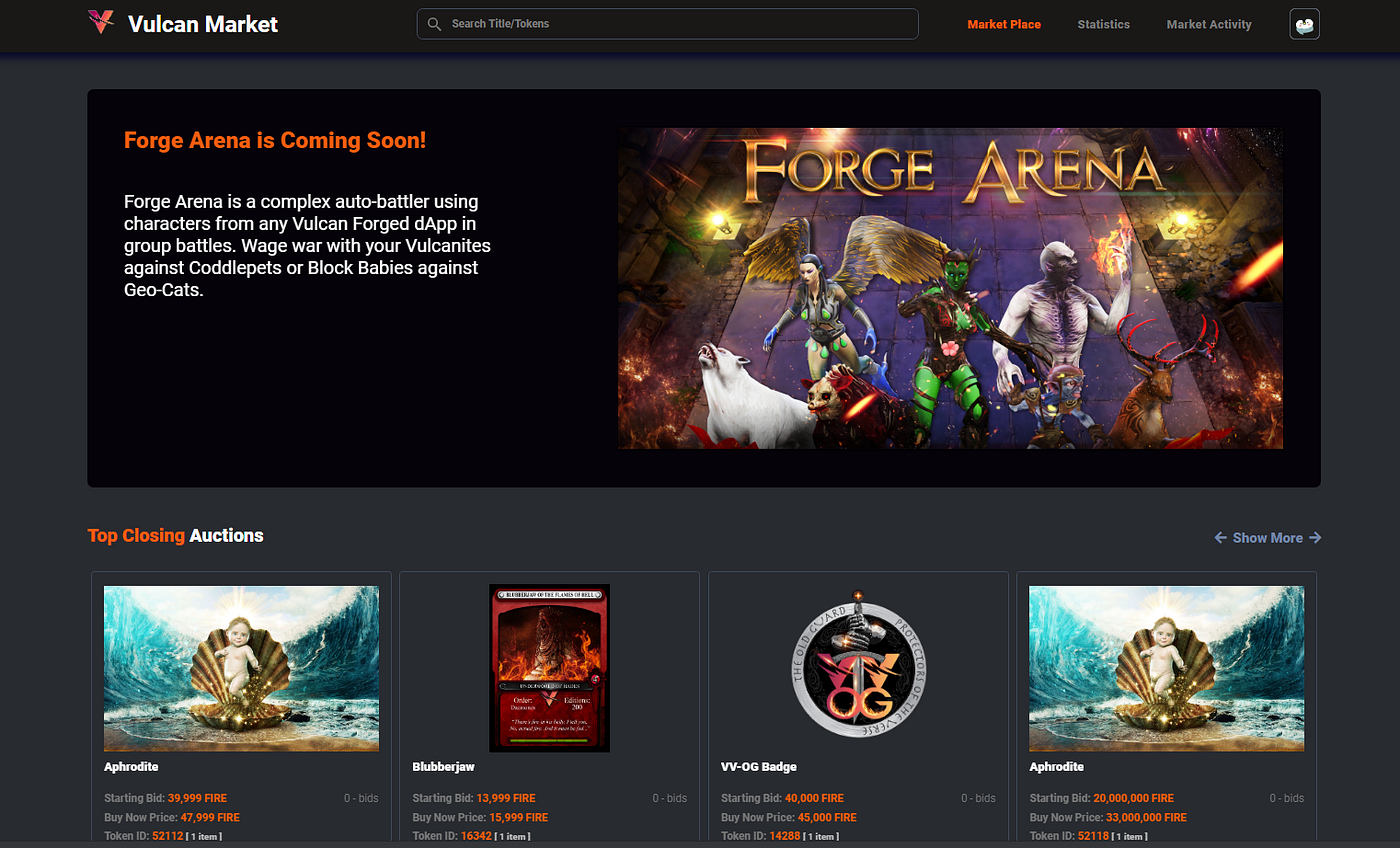This screenshot has height=848, width=1400.
Task: Open the Market Place nav item
Action: [1004, 24]
